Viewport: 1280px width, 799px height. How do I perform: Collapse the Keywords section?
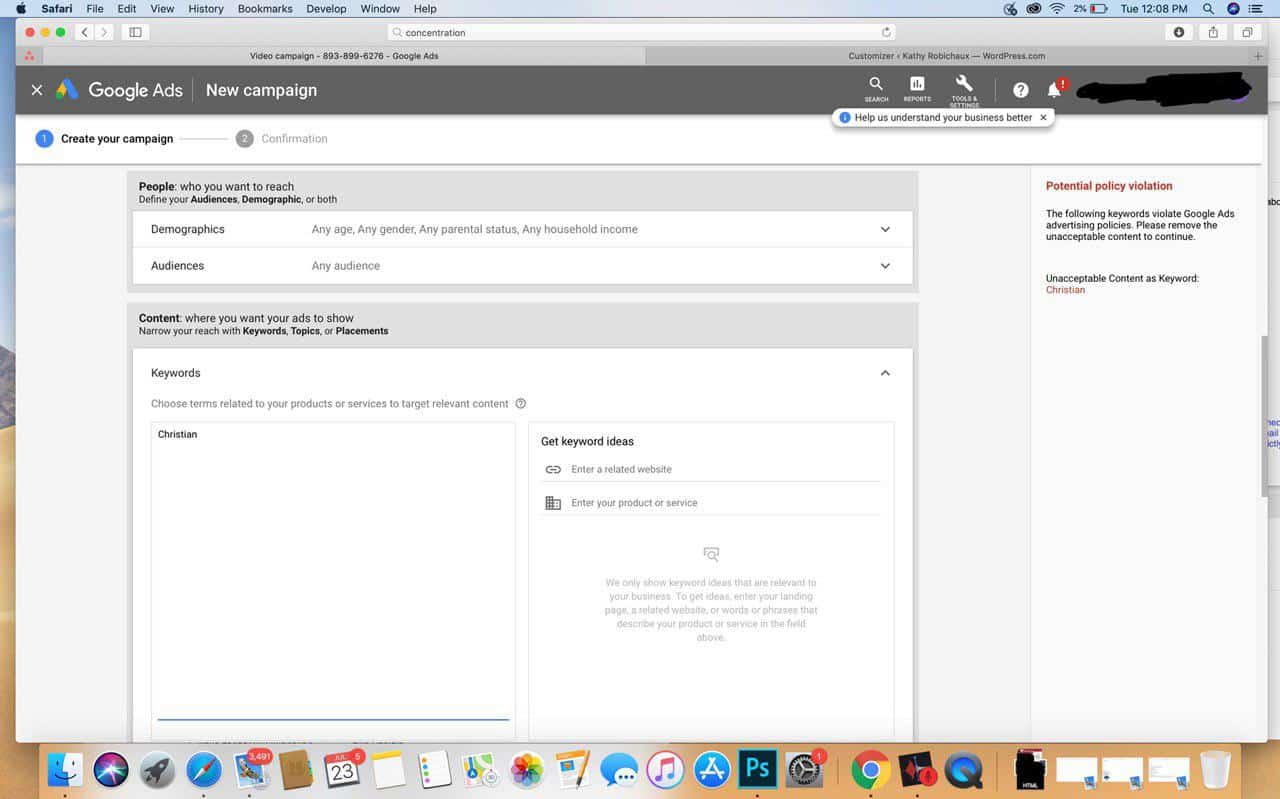click(x=885, y=373)
